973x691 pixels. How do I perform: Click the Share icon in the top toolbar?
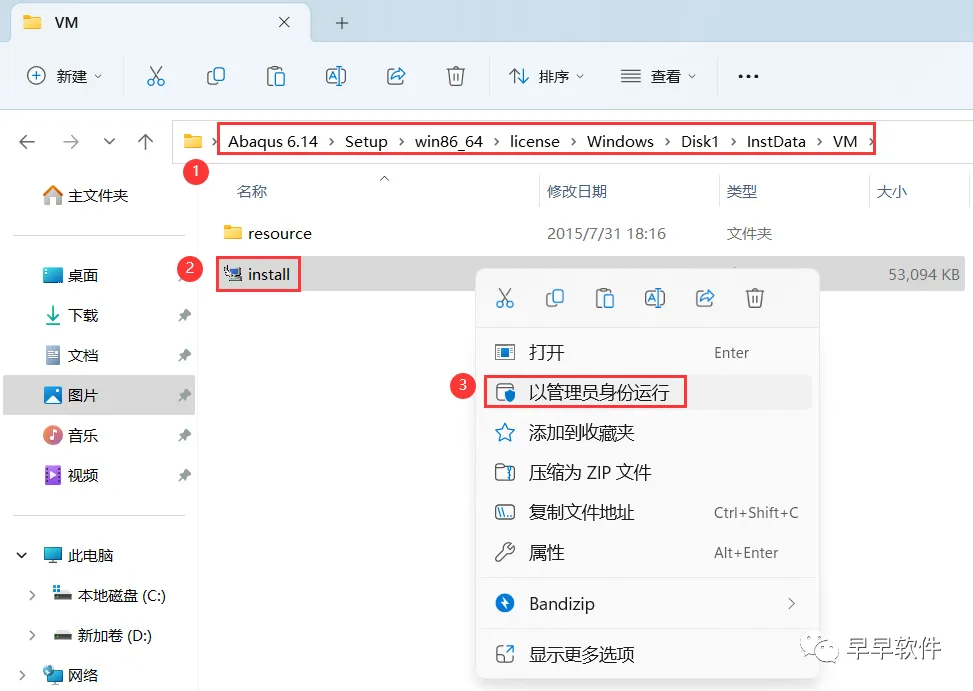[396, 76]
